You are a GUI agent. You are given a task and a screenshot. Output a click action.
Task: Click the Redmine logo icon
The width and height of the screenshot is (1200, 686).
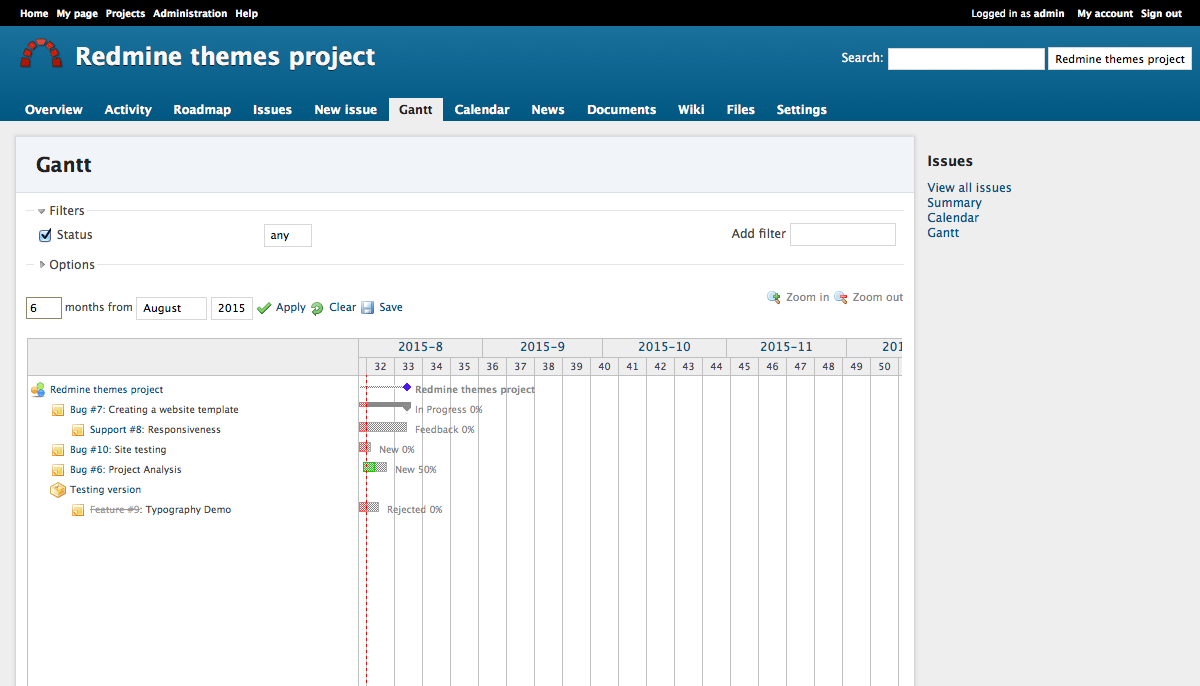pyautogui.click(x=41, y=55)
